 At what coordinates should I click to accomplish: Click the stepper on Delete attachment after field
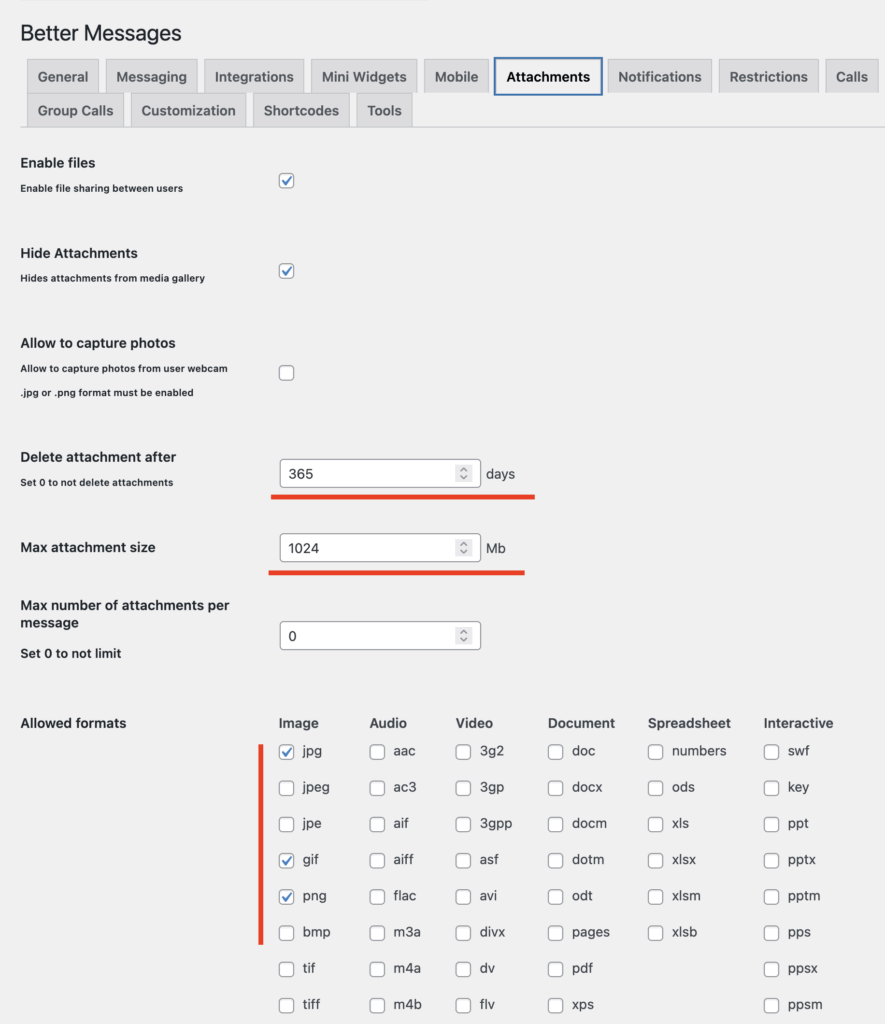[x=463, y=474]
